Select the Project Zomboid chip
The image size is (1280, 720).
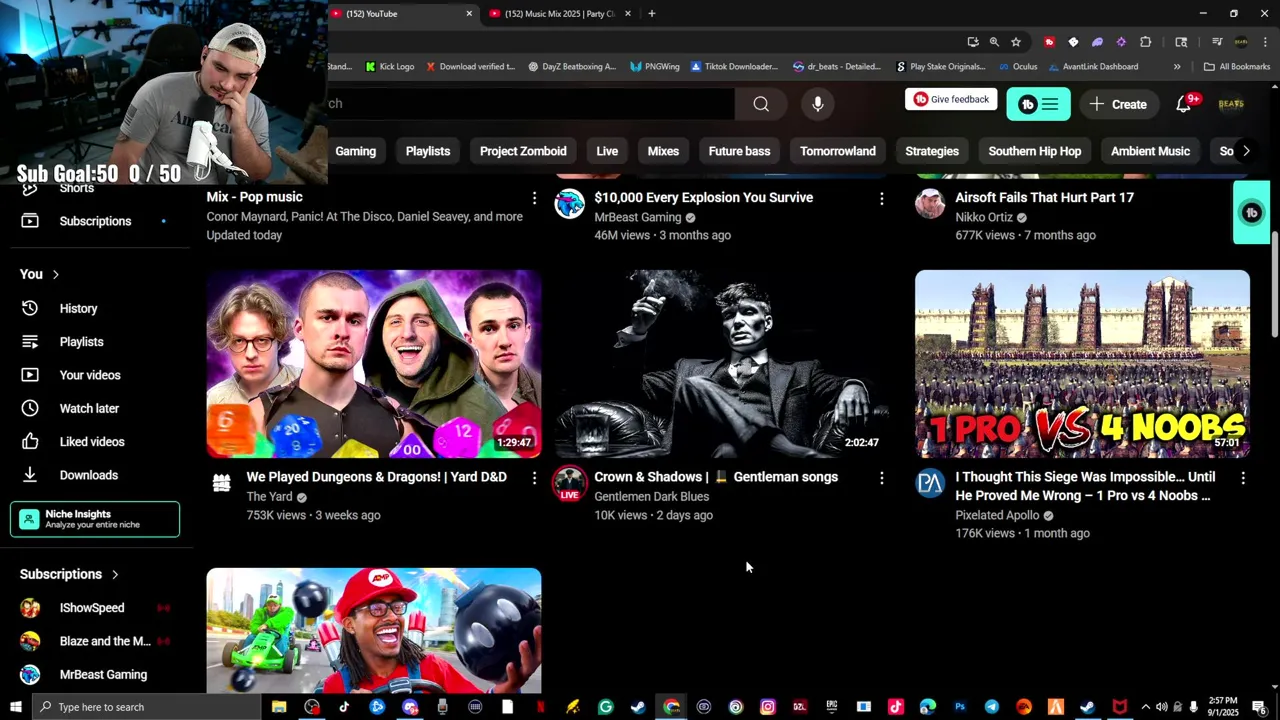click(x=523, y=151)
